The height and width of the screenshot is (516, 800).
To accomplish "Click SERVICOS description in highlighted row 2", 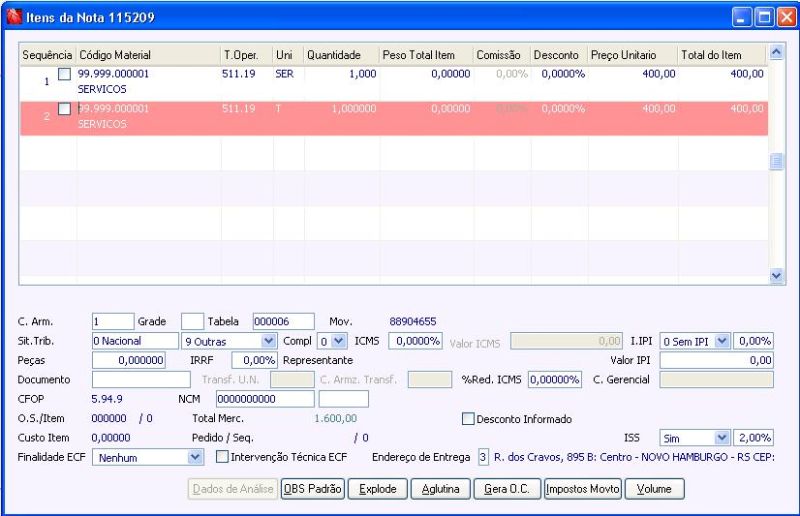I will (x=102, y=124).
